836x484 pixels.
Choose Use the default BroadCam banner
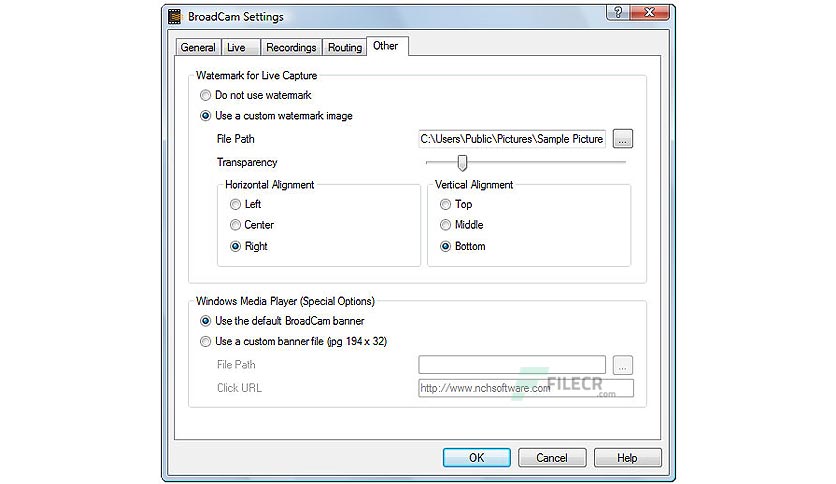tap(282, 321)
